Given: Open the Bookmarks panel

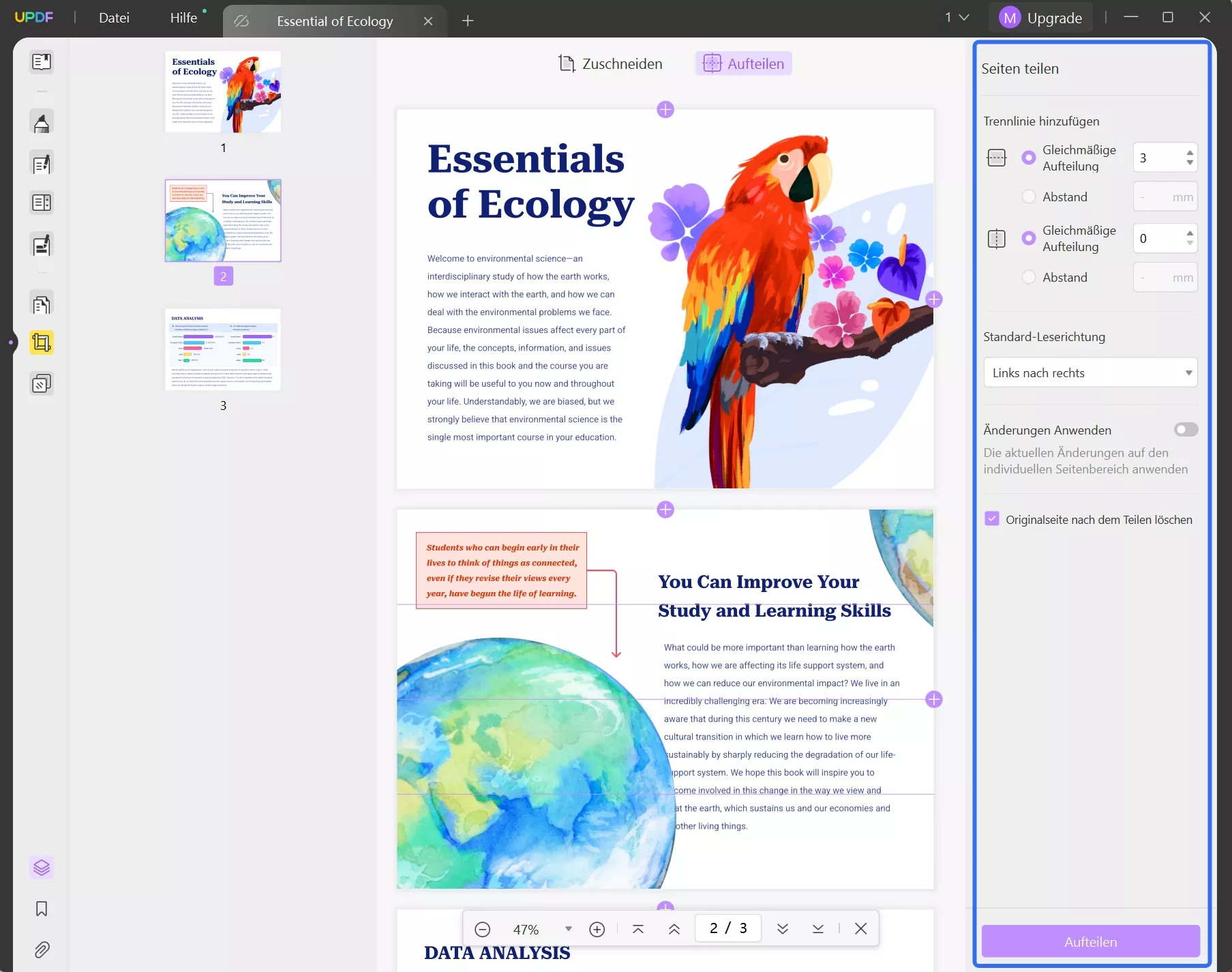Looking at the screenshot, I should 42,909.
